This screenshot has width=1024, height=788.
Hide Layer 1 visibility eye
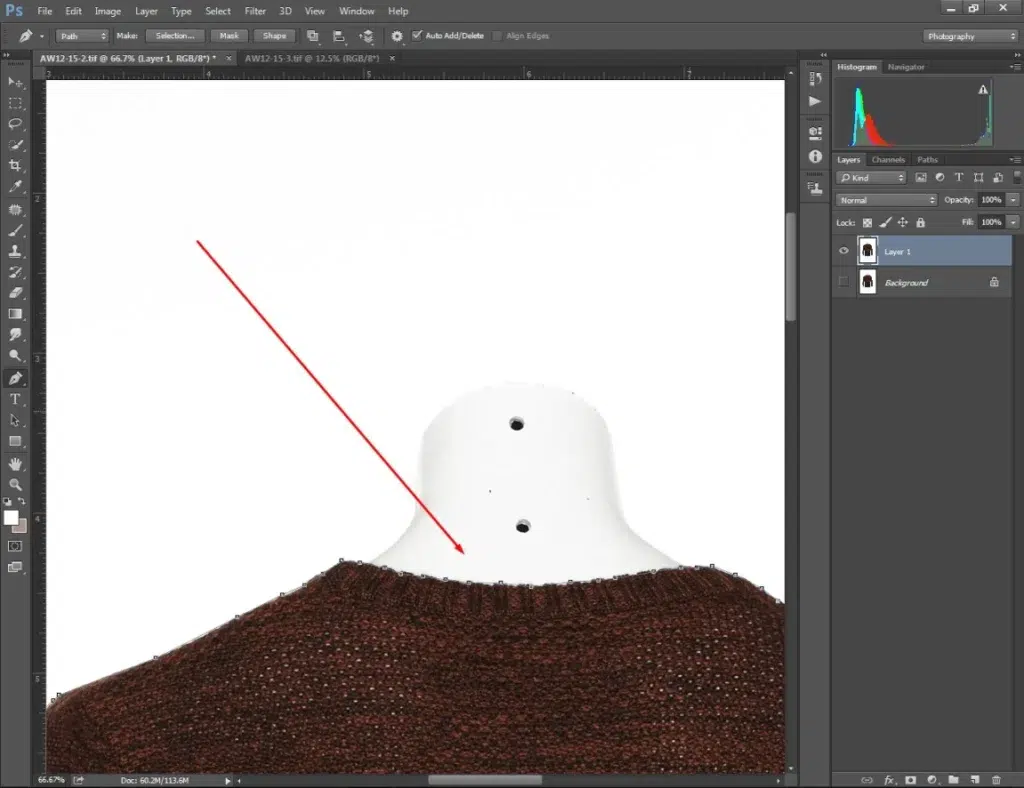(x=844, y=251)
